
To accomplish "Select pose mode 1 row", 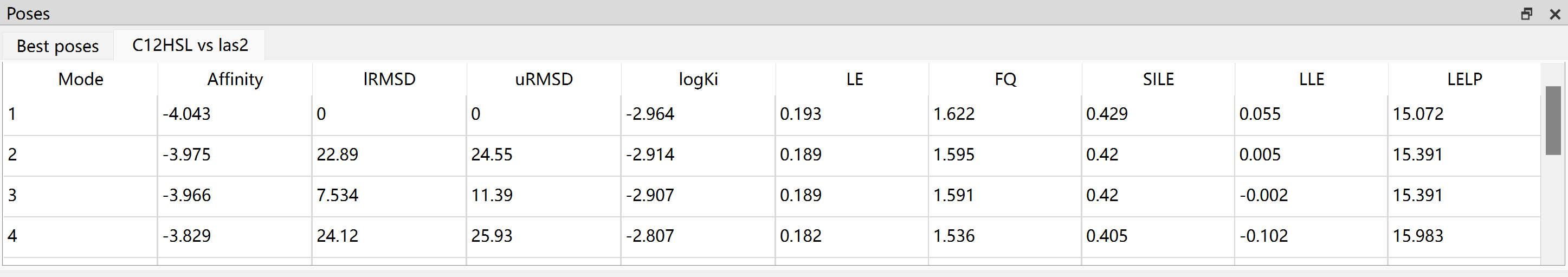I will pyautogui.click(x=772, y=114).
